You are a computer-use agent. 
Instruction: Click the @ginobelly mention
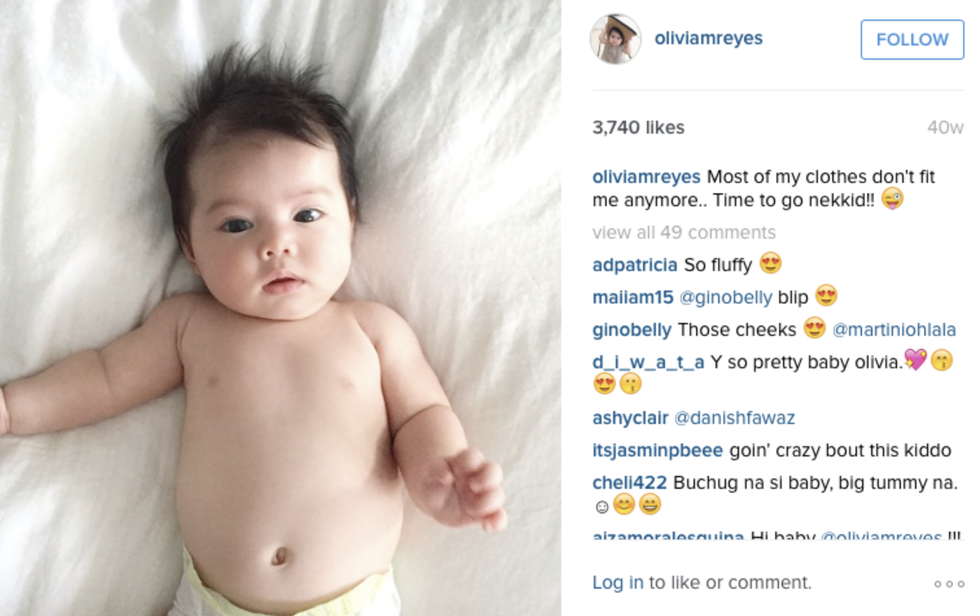tap(726, 297)
